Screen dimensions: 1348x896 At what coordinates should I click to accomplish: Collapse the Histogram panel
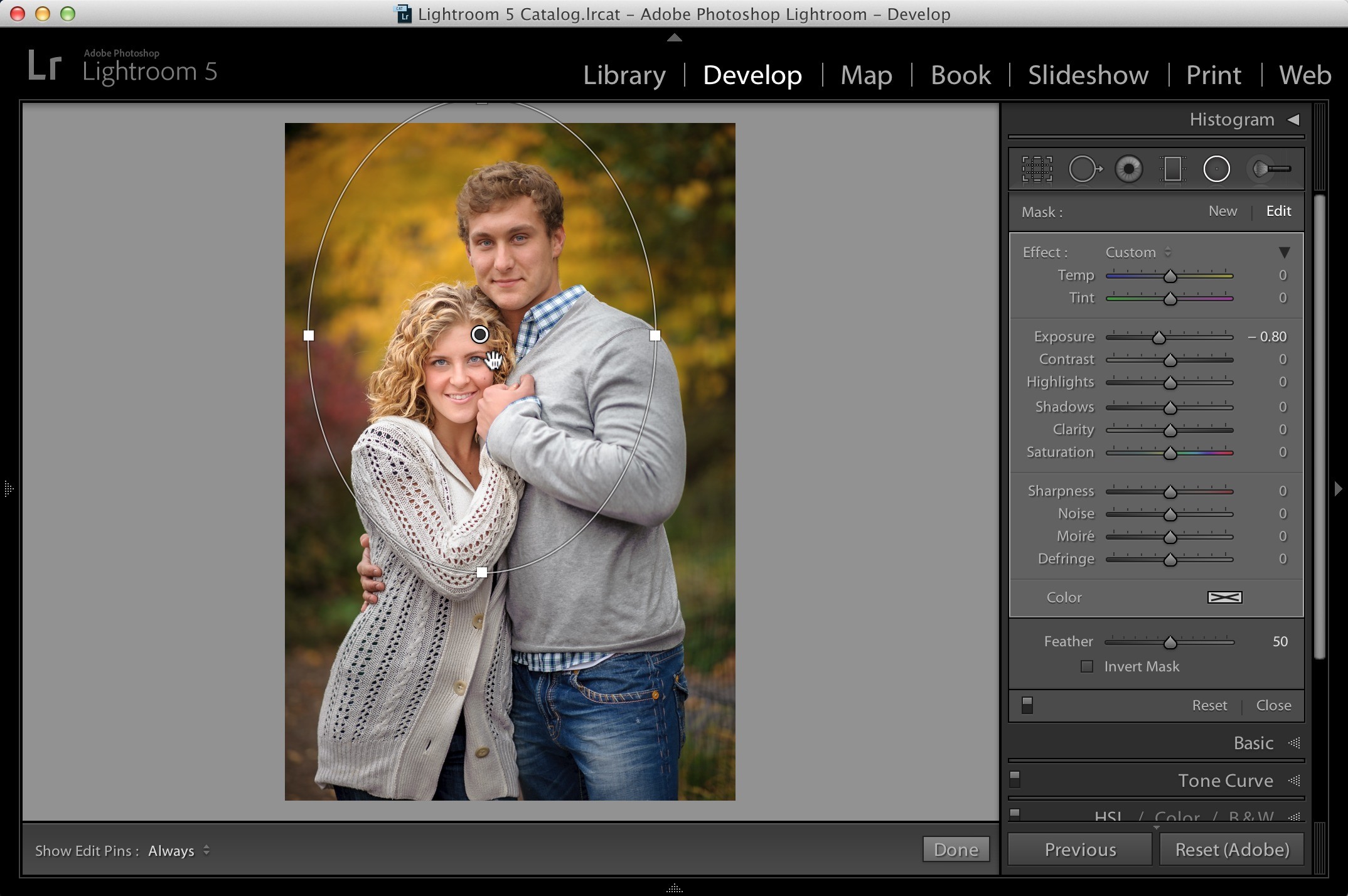1293,119
